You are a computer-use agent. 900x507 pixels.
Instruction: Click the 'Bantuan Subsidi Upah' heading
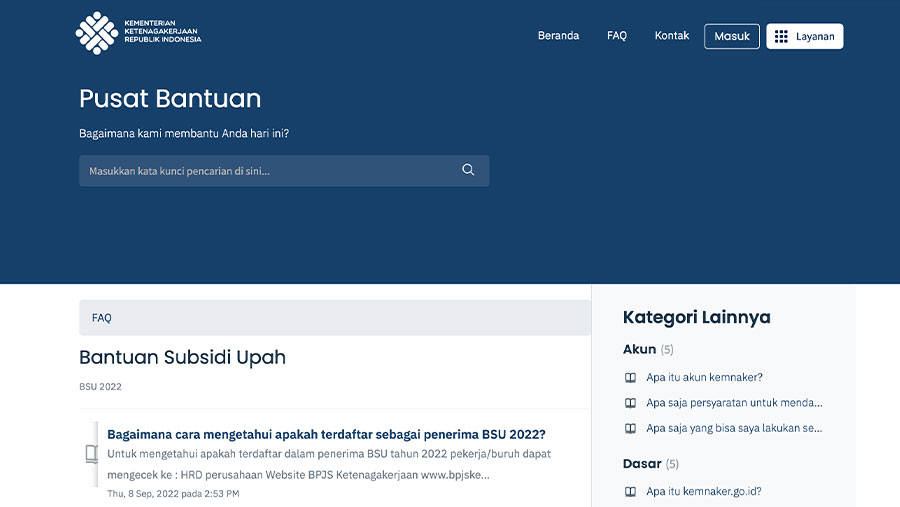(x=183, y=357)
